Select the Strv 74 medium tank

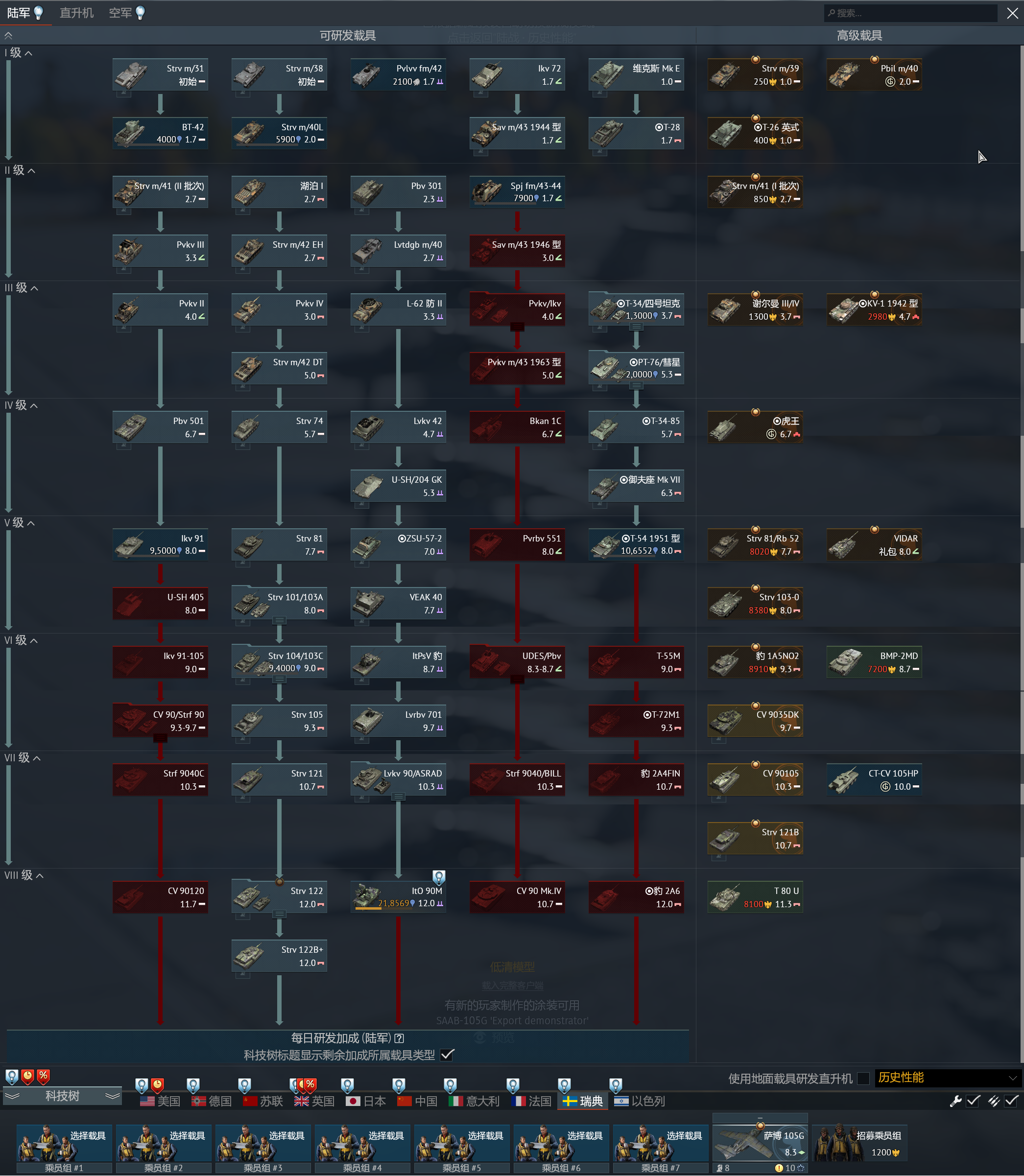tap(279, 428)
